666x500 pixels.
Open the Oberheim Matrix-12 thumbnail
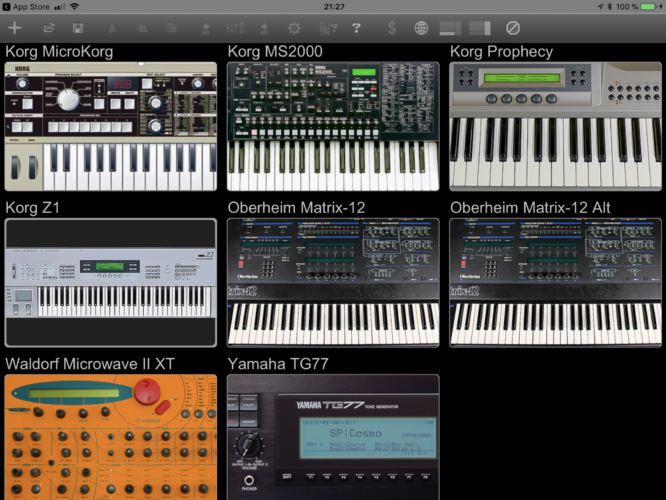click(333, 282)
